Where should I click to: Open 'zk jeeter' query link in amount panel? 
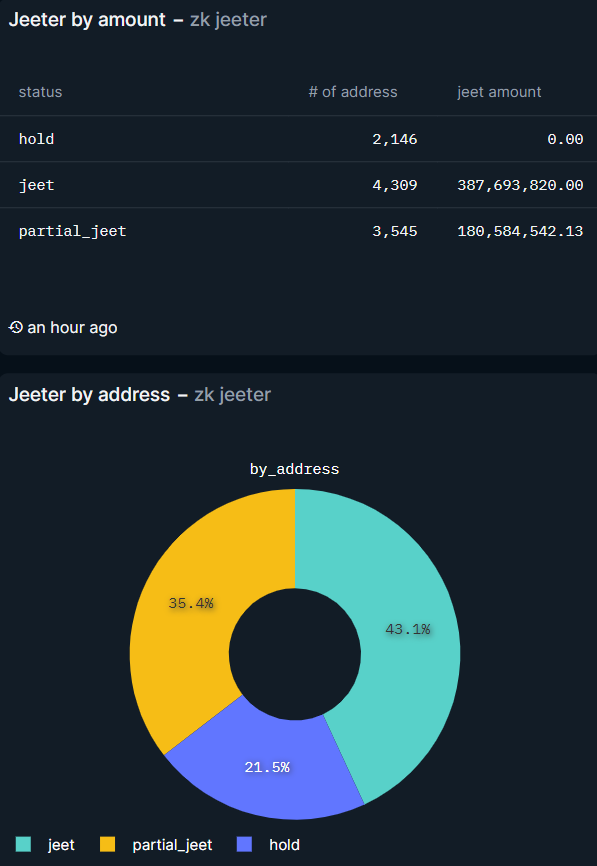point(229,19)
